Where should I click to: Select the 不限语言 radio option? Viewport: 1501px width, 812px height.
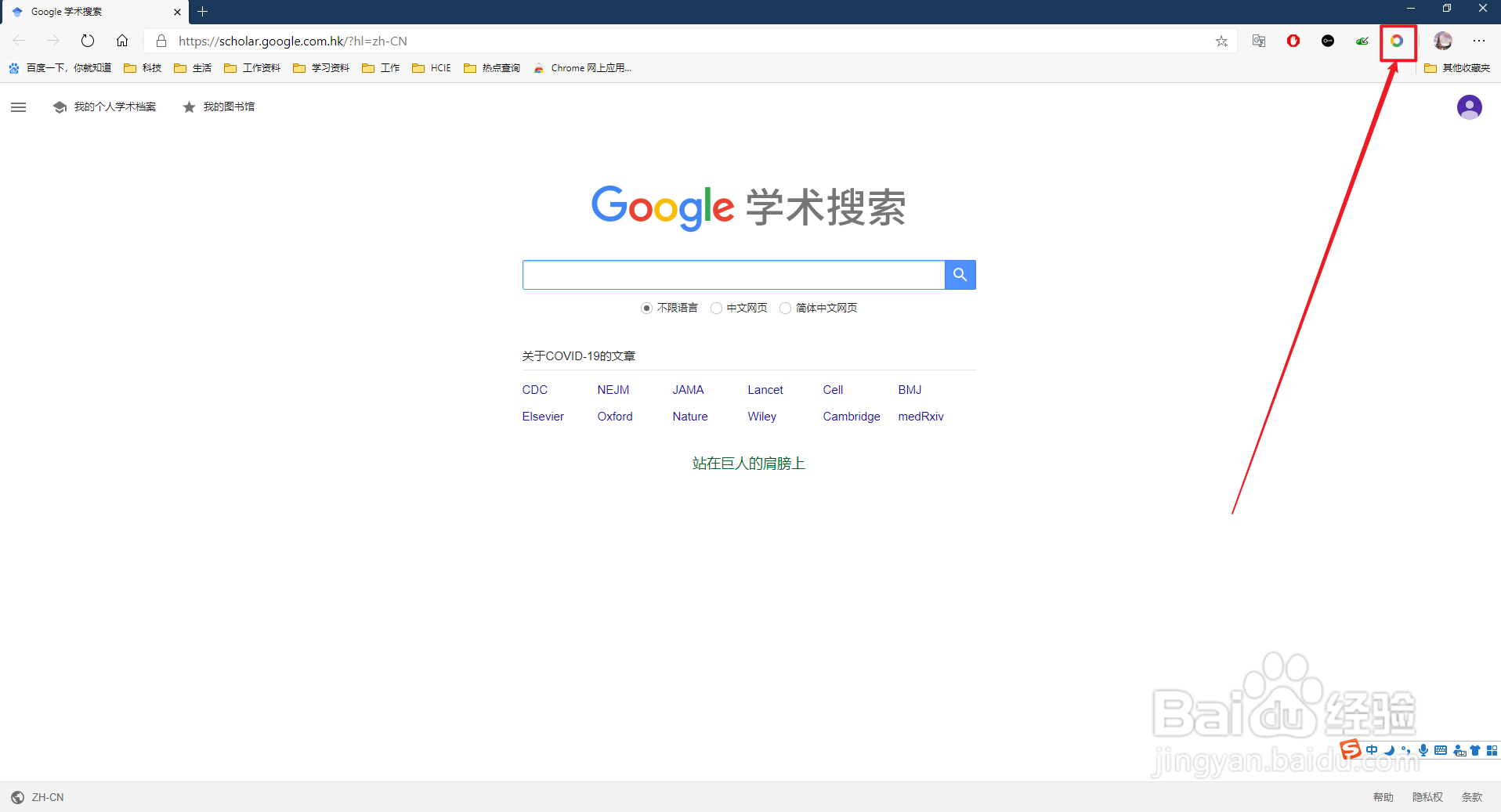click(x=646, y=308)
